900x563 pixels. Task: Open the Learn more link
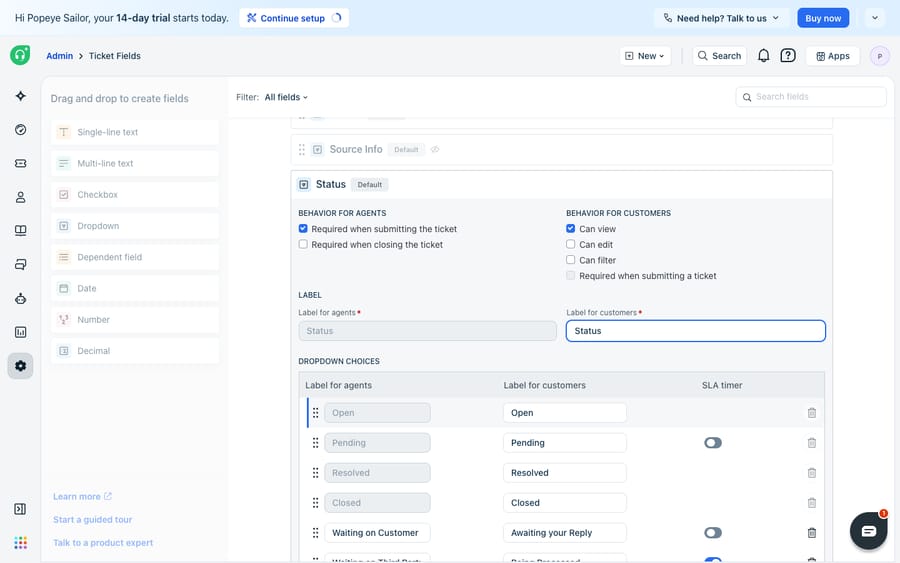[x=82, y=496]
